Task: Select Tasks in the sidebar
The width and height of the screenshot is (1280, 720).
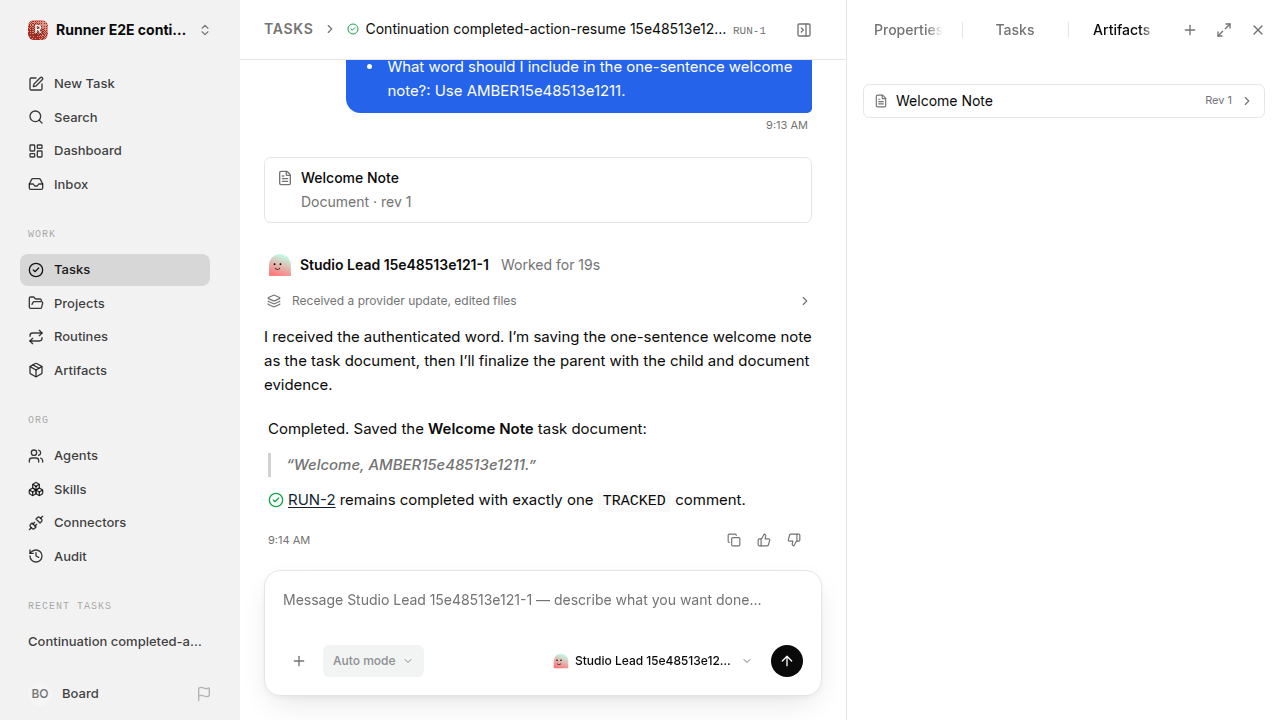Action: [x=115, y=270]
